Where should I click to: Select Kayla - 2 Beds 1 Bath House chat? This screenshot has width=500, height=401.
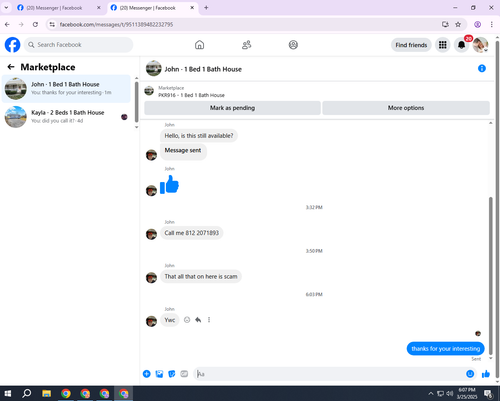pos(66,117)
